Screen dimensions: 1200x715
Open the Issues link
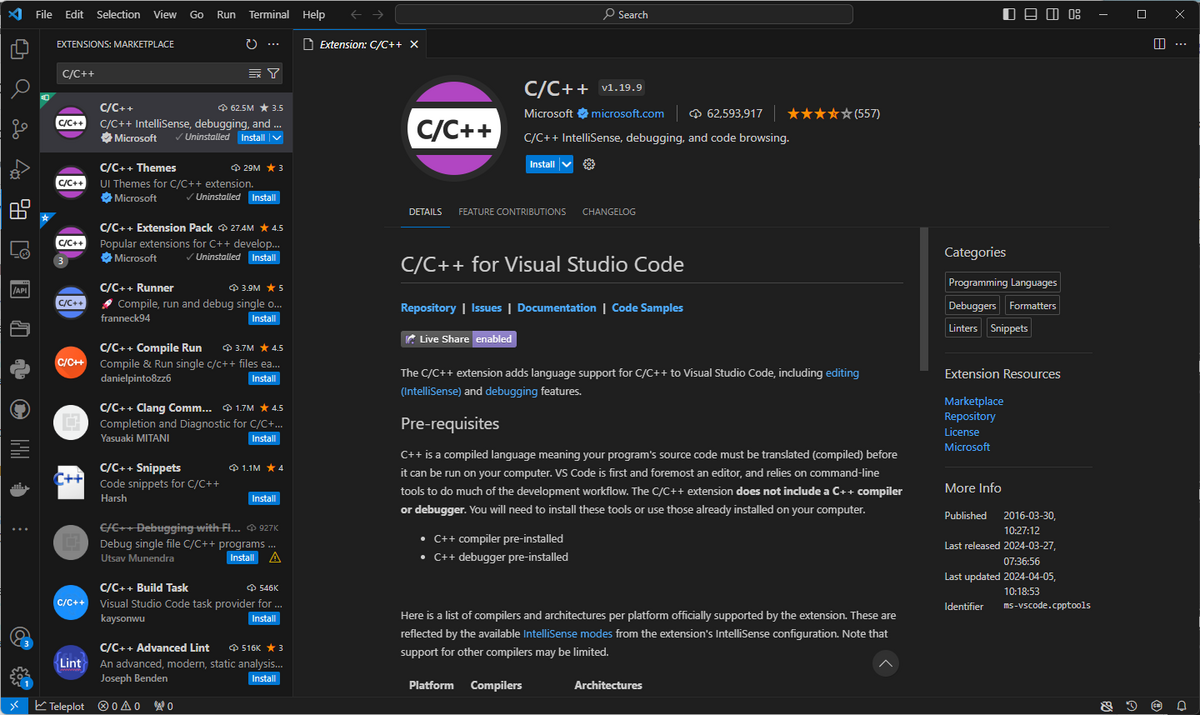pos(486,308)
